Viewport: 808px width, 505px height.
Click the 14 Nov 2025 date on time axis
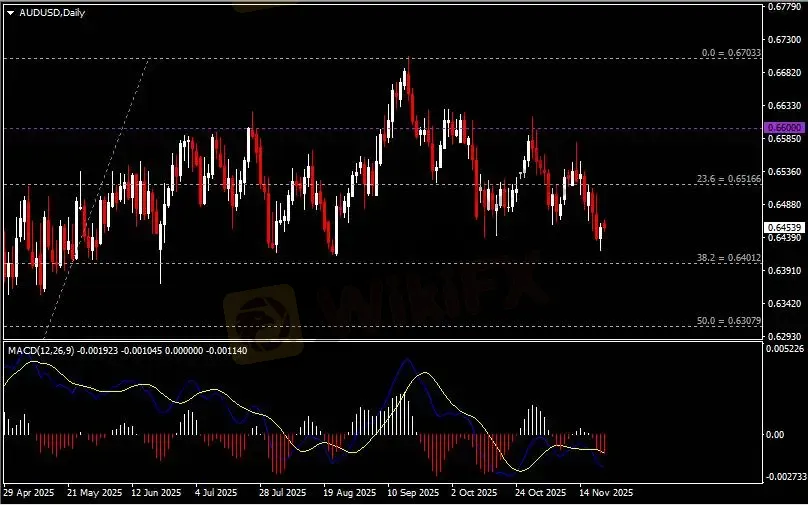click(608, 493)
